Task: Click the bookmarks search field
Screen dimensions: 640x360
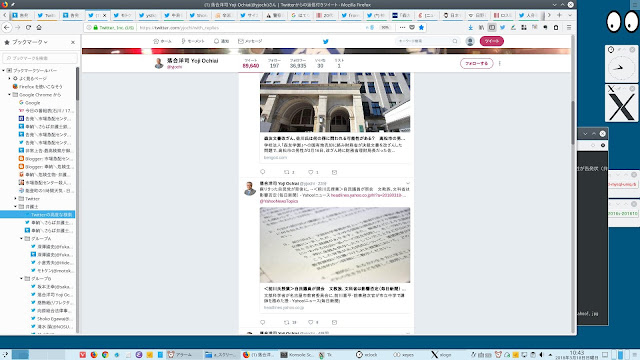Action: 40,58
